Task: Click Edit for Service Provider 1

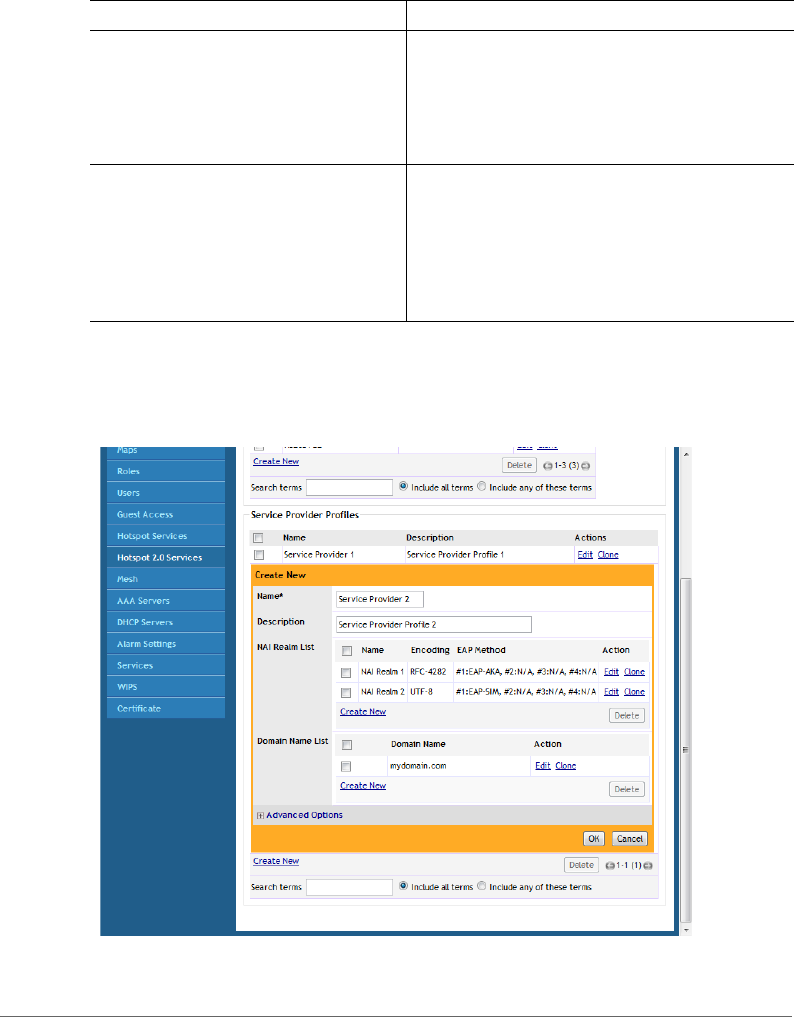Action: point(585,555)
